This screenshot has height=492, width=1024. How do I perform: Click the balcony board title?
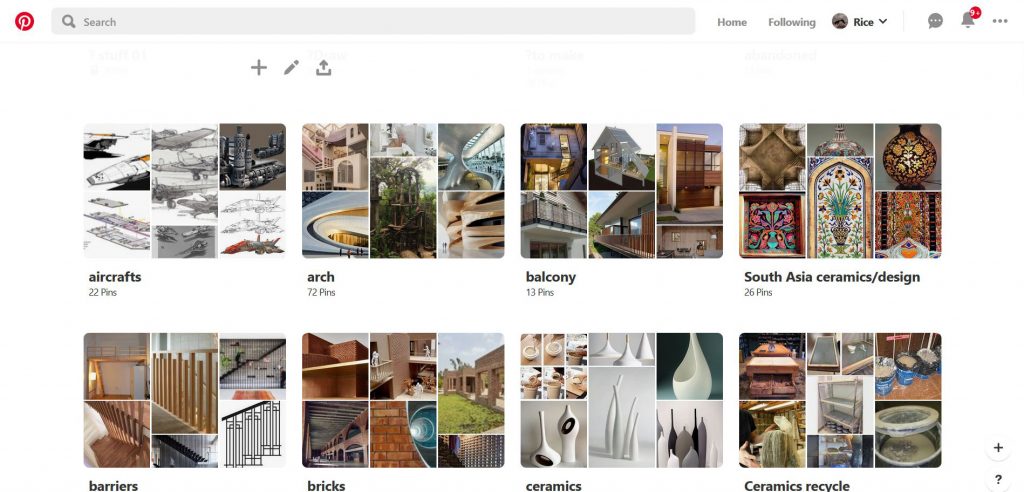[x=551, y=277]
